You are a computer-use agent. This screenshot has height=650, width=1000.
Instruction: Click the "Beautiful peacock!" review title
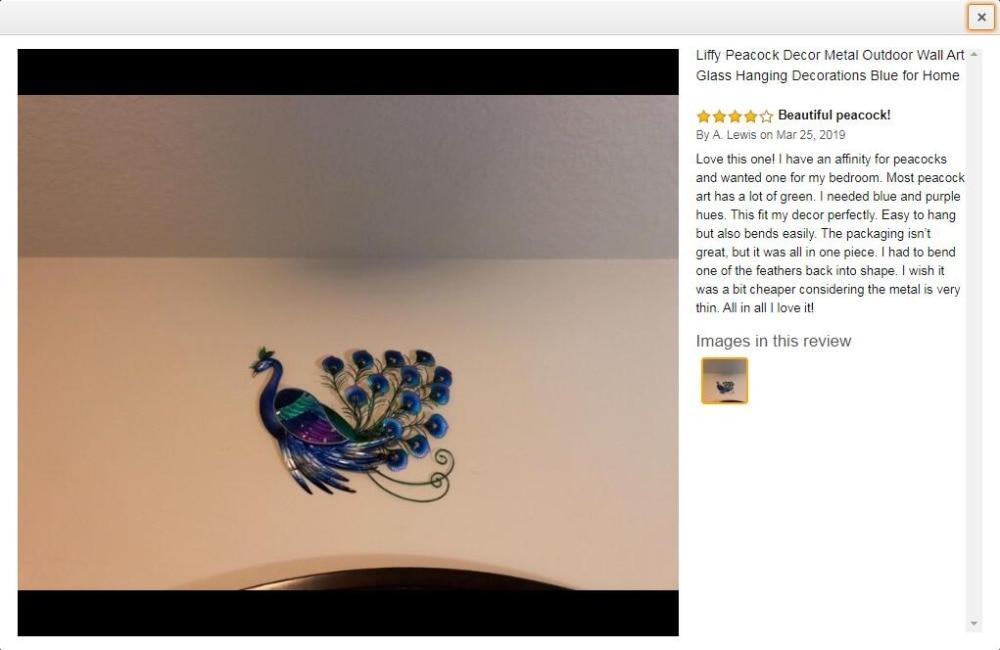click(834, 115)
